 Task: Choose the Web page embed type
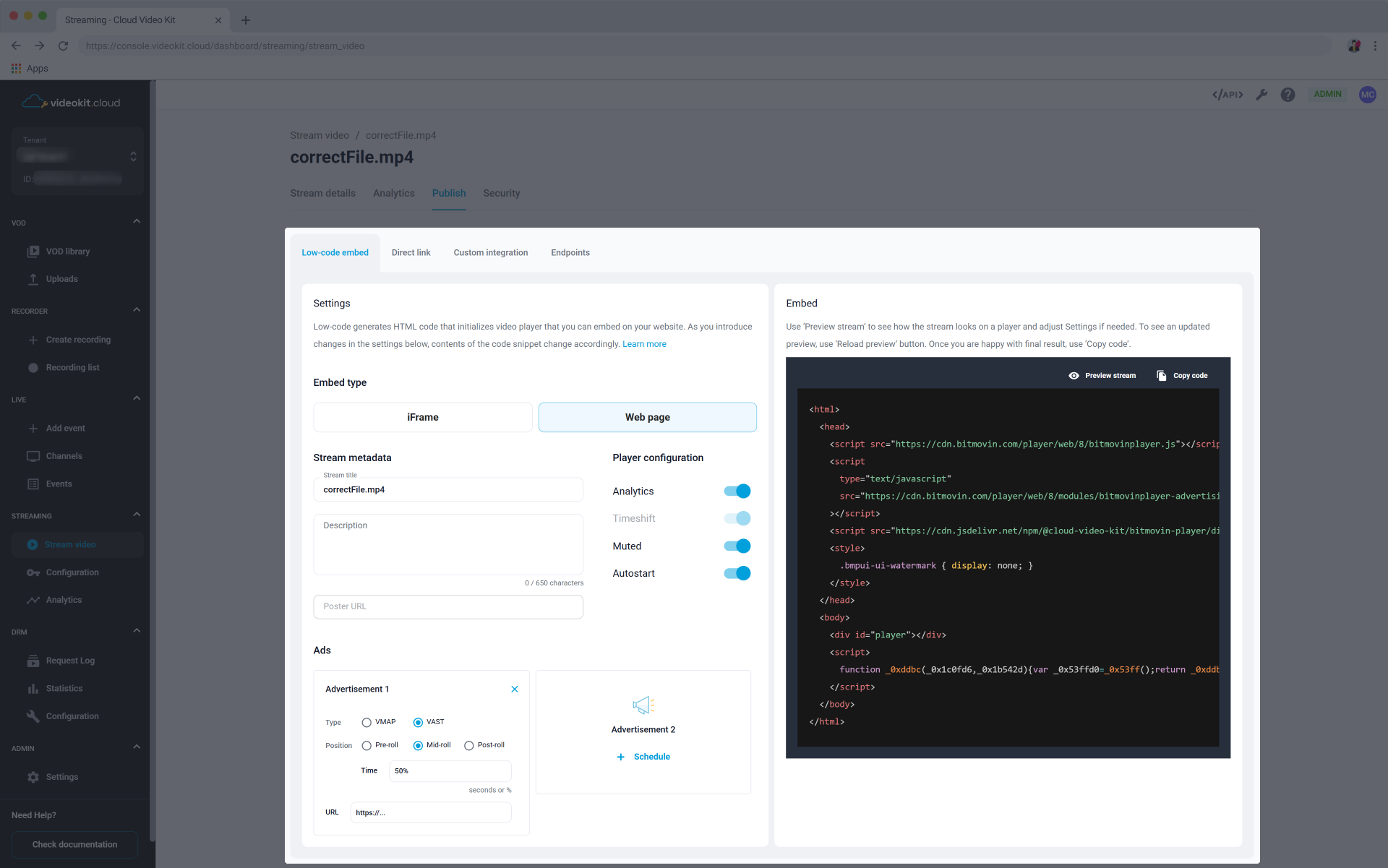click(647, 418)
